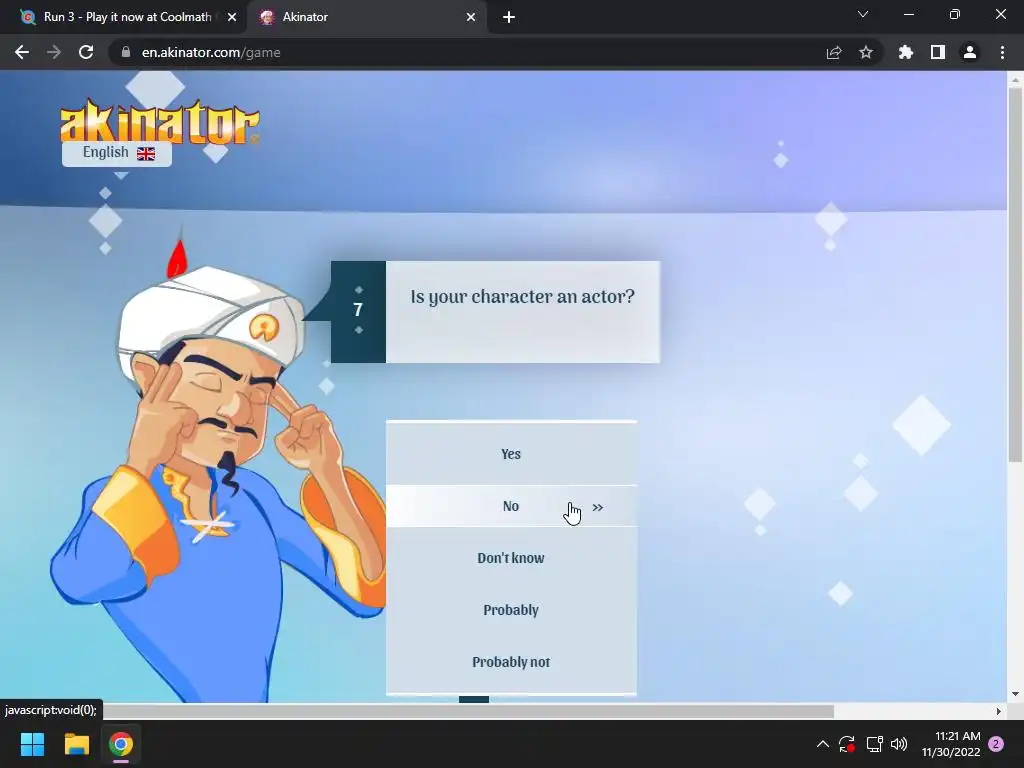Open File Explorer from taskbar

click(76, 744)
